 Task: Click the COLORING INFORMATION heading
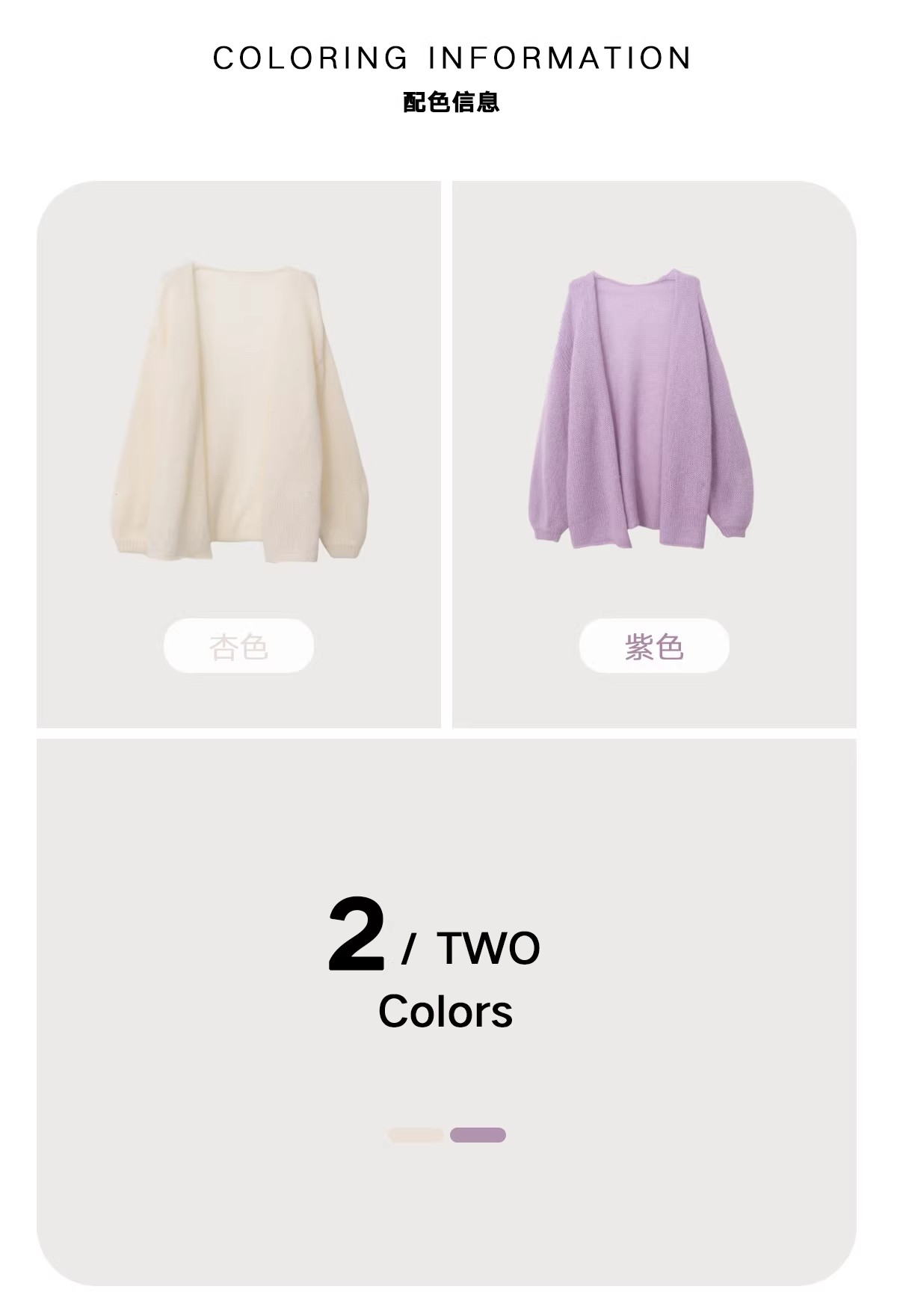point(452,58)
